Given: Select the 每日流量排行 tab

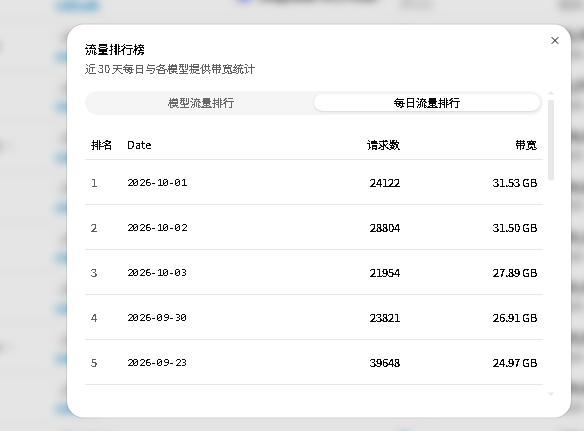Looking at the screenshot, I should pos(426,103).
